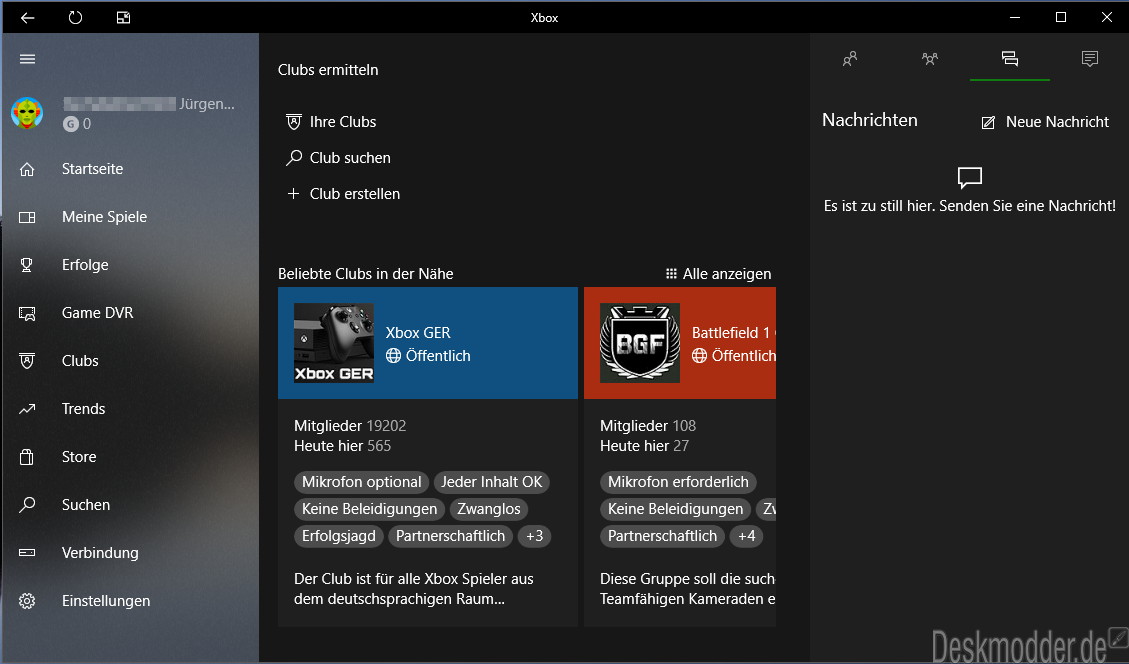The width and height of the screenshot is (1129, 664).
Task: Open the user profile avatar
Action: click(x=27, y=113)
